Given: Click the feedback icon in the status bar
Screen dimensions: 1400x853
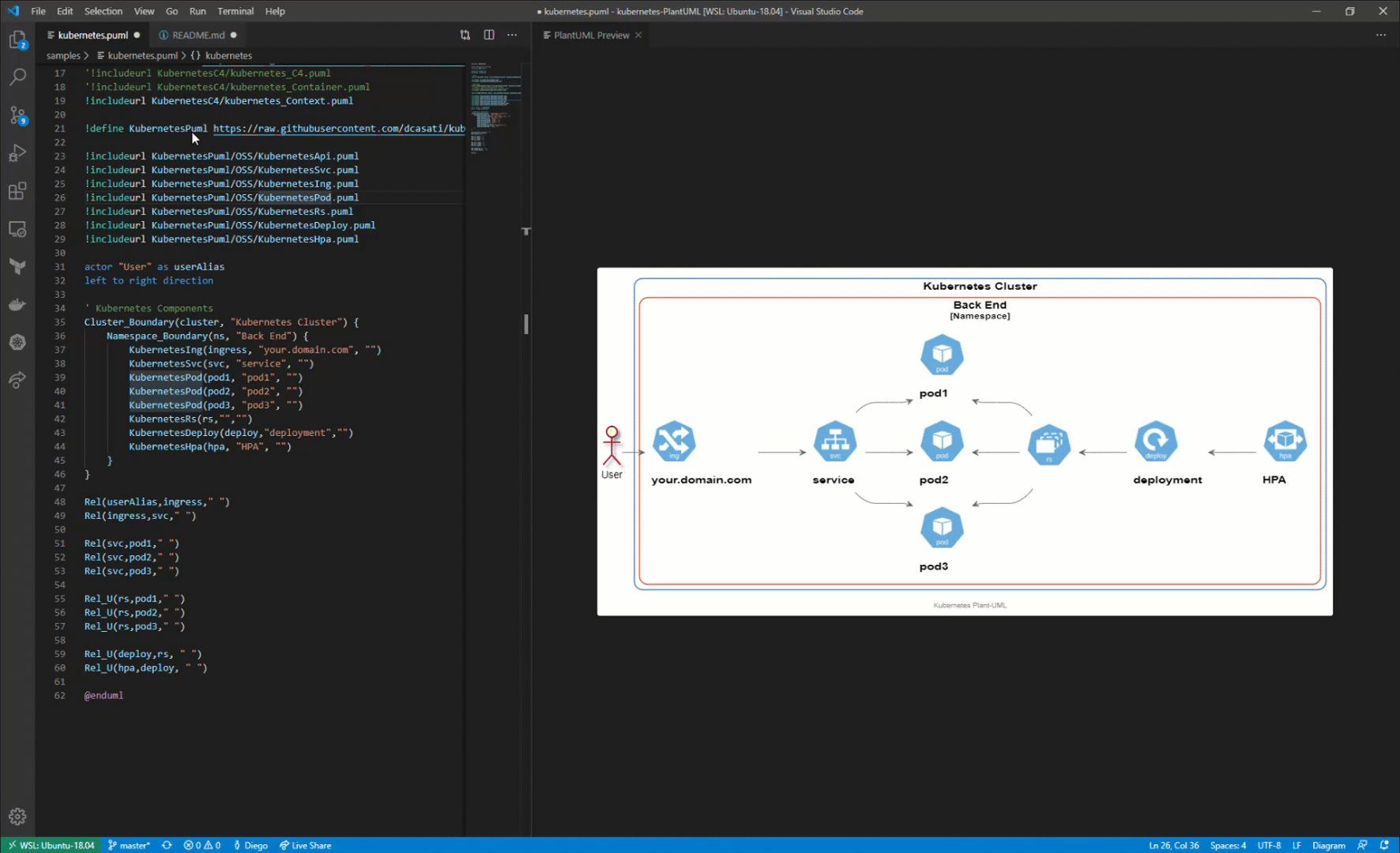Looking at the screenshot, I should point(1362,845).
